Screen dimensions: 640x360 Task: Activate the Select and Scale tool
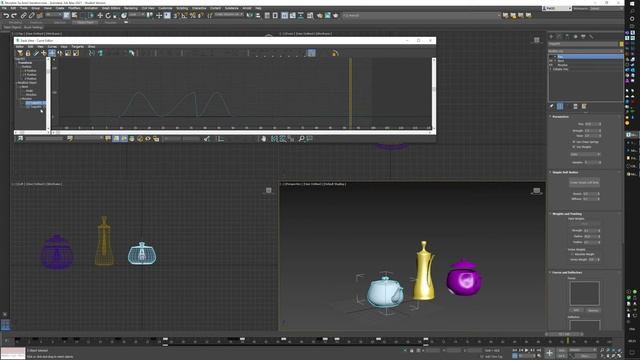coord(115,16)
